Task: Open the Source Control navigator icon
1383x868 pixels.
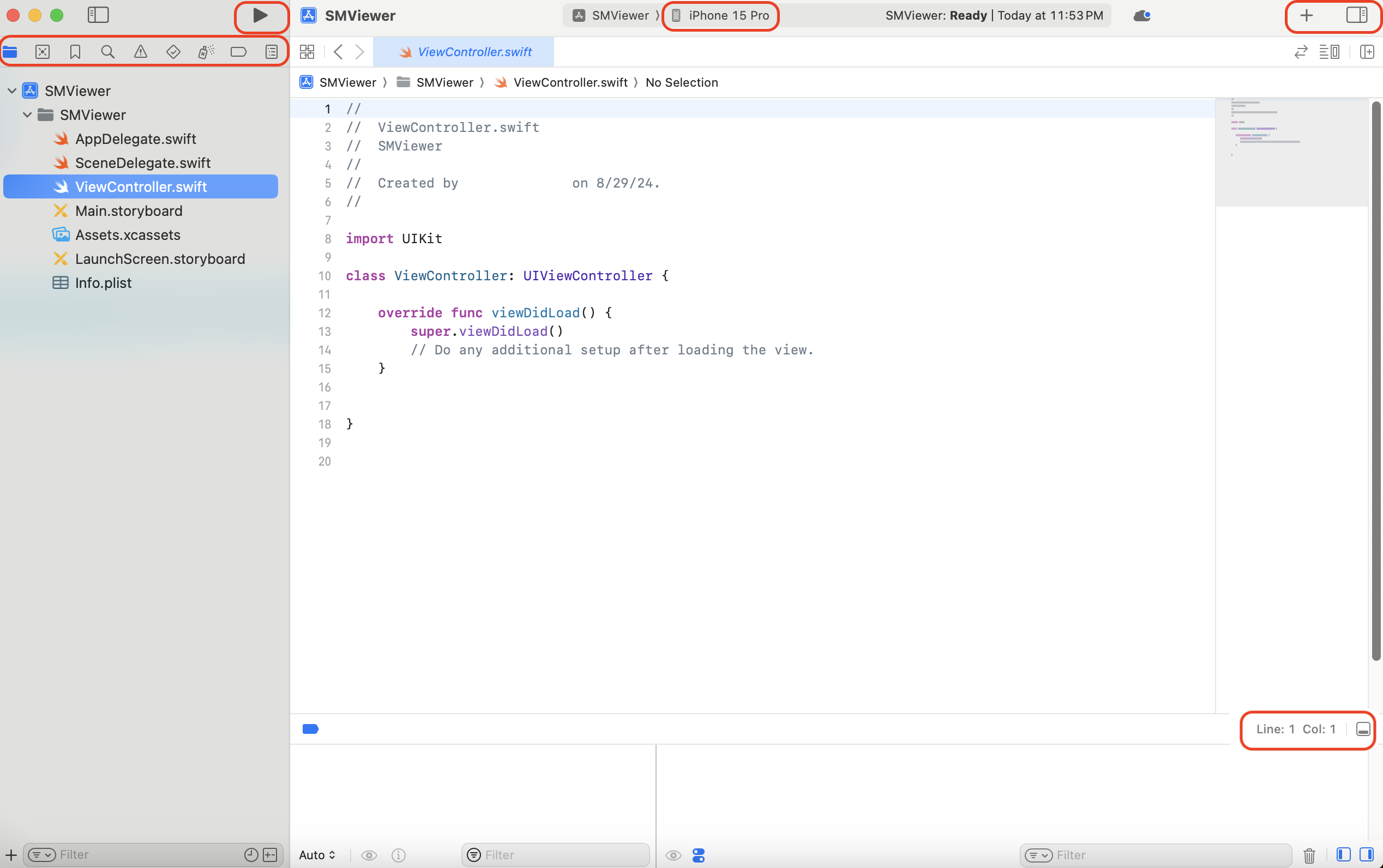Action: click(43, 52)
